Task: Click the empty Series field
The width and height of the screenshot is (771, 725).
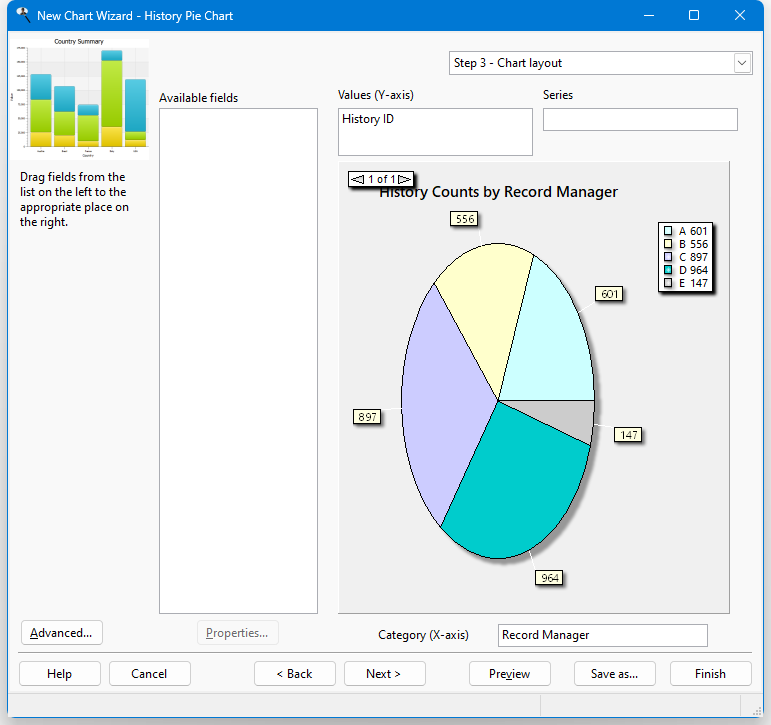Action: [640, 120]
